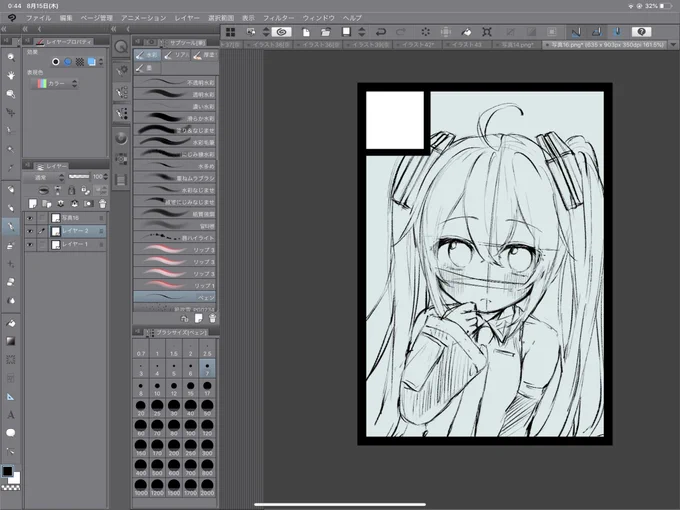Viewport: 680px width, 510px height.
Task: Expand effect options up-down arrows
Action: (101, 62)
